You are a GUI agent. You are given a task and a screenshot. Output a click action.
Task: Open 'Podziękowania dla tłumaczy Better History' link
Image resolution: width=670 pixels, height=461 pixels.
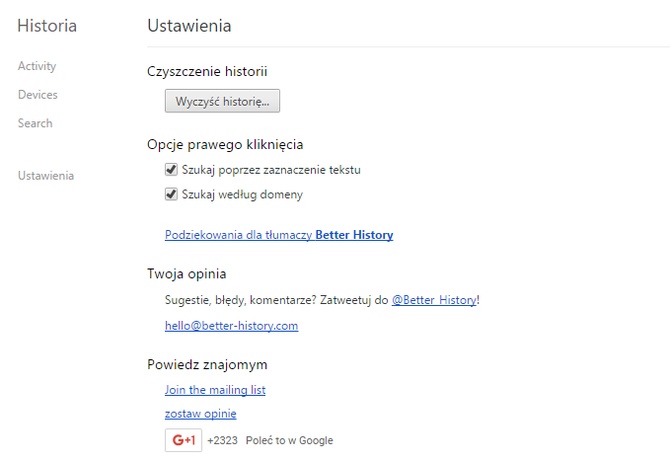(x=278, y=235)
